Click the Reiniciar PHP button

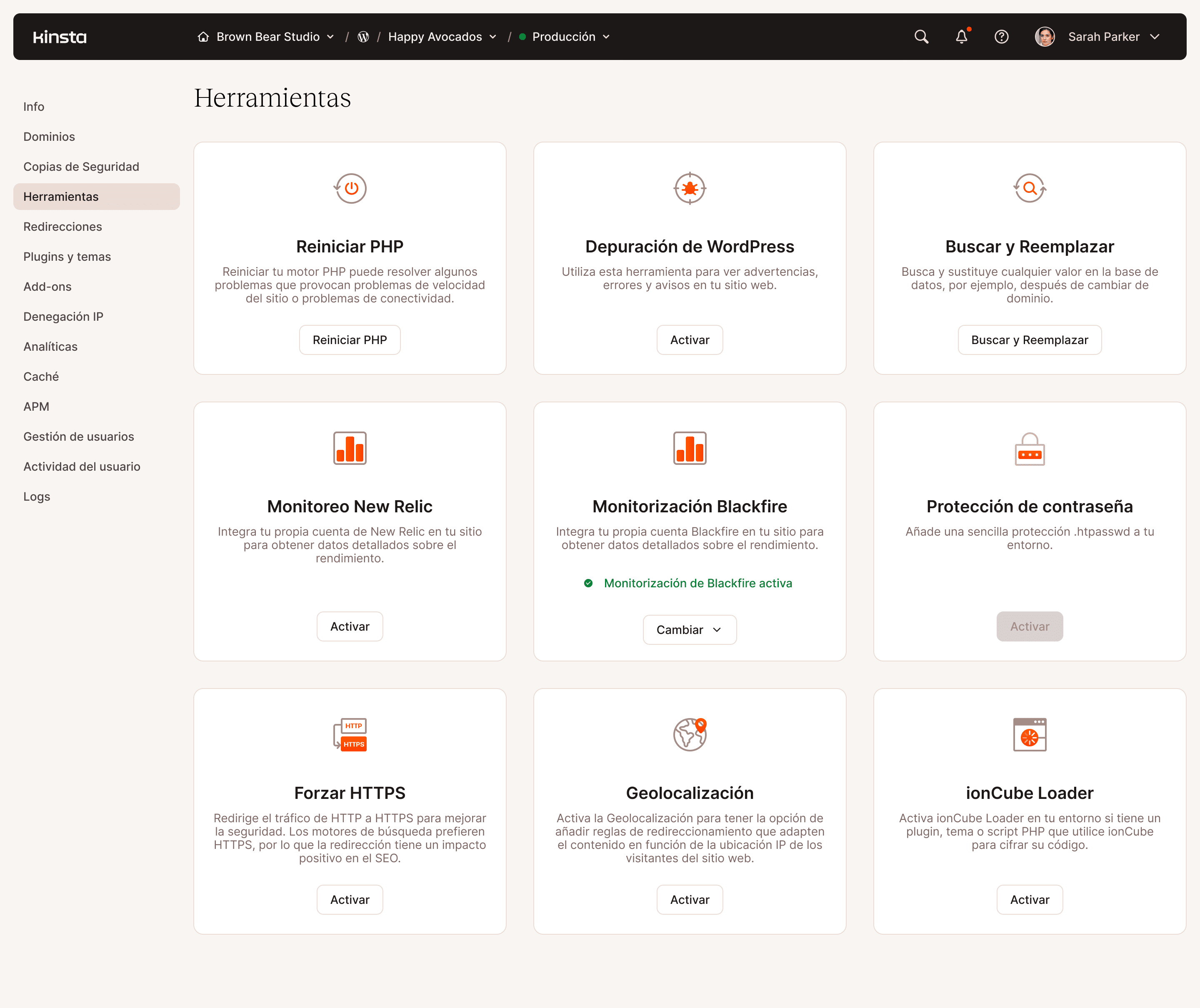tap(349, 339)
